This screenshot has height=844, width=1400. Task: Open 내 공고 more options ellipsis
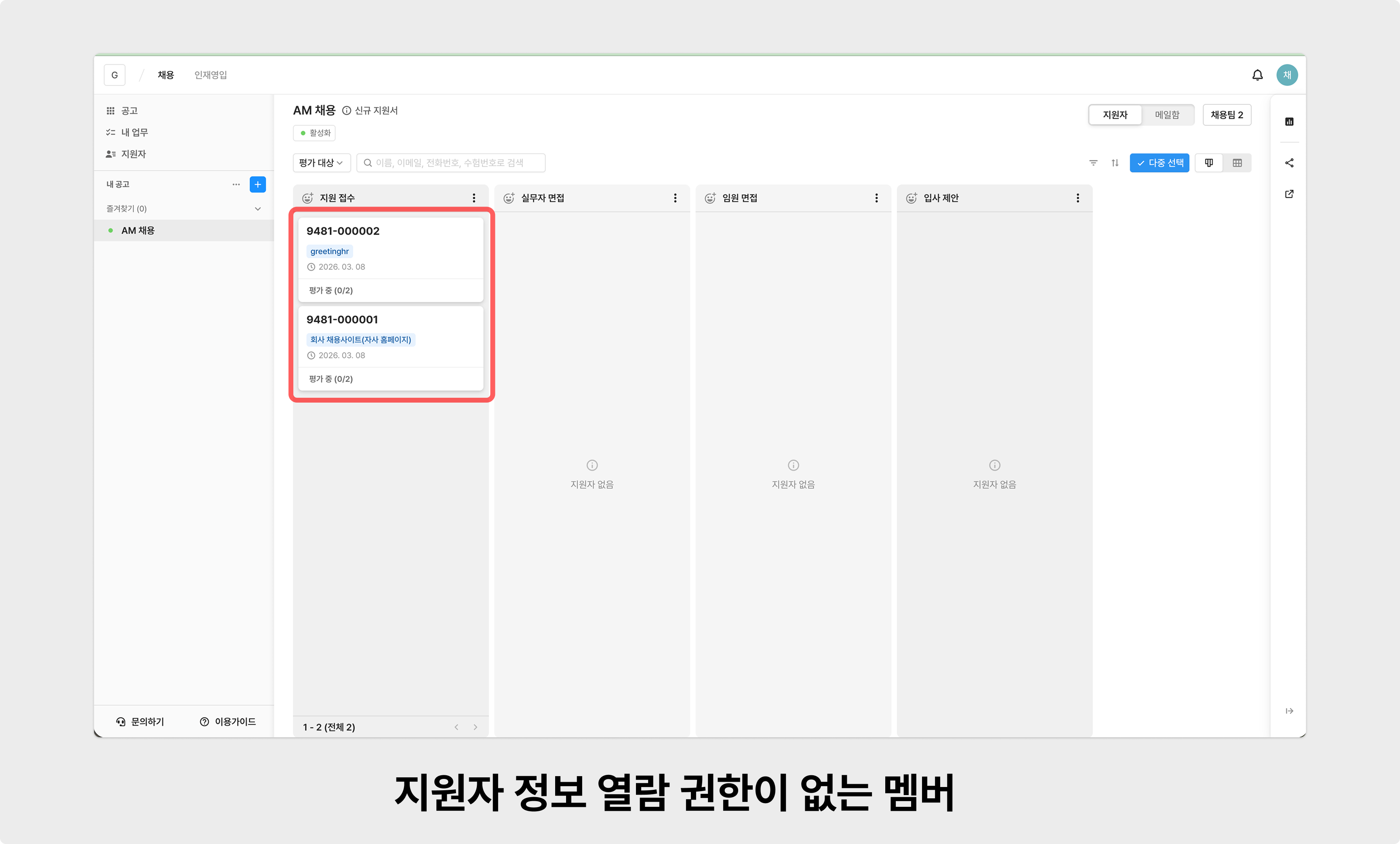click(236, 185)
